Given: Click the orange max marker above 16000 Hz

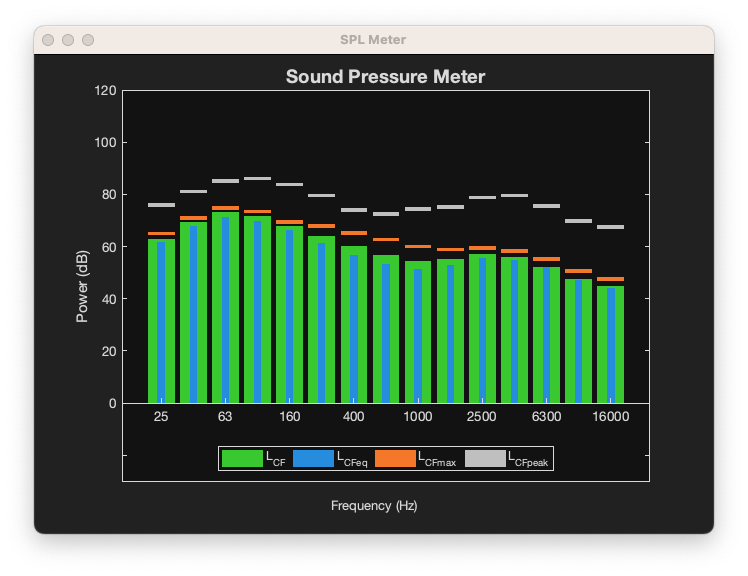Looking at the screenshot, I should click(610, 279).
